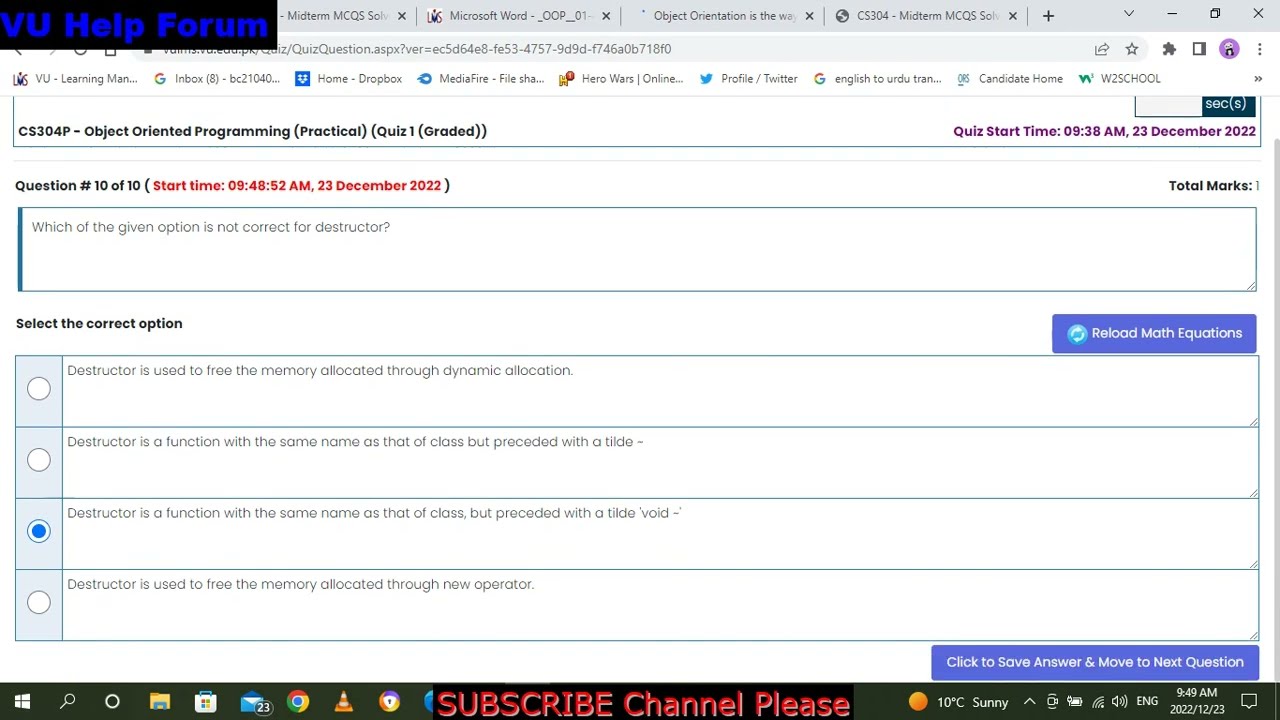Close the last CS304 Midterm MCQS tab

click(1012, 16)
